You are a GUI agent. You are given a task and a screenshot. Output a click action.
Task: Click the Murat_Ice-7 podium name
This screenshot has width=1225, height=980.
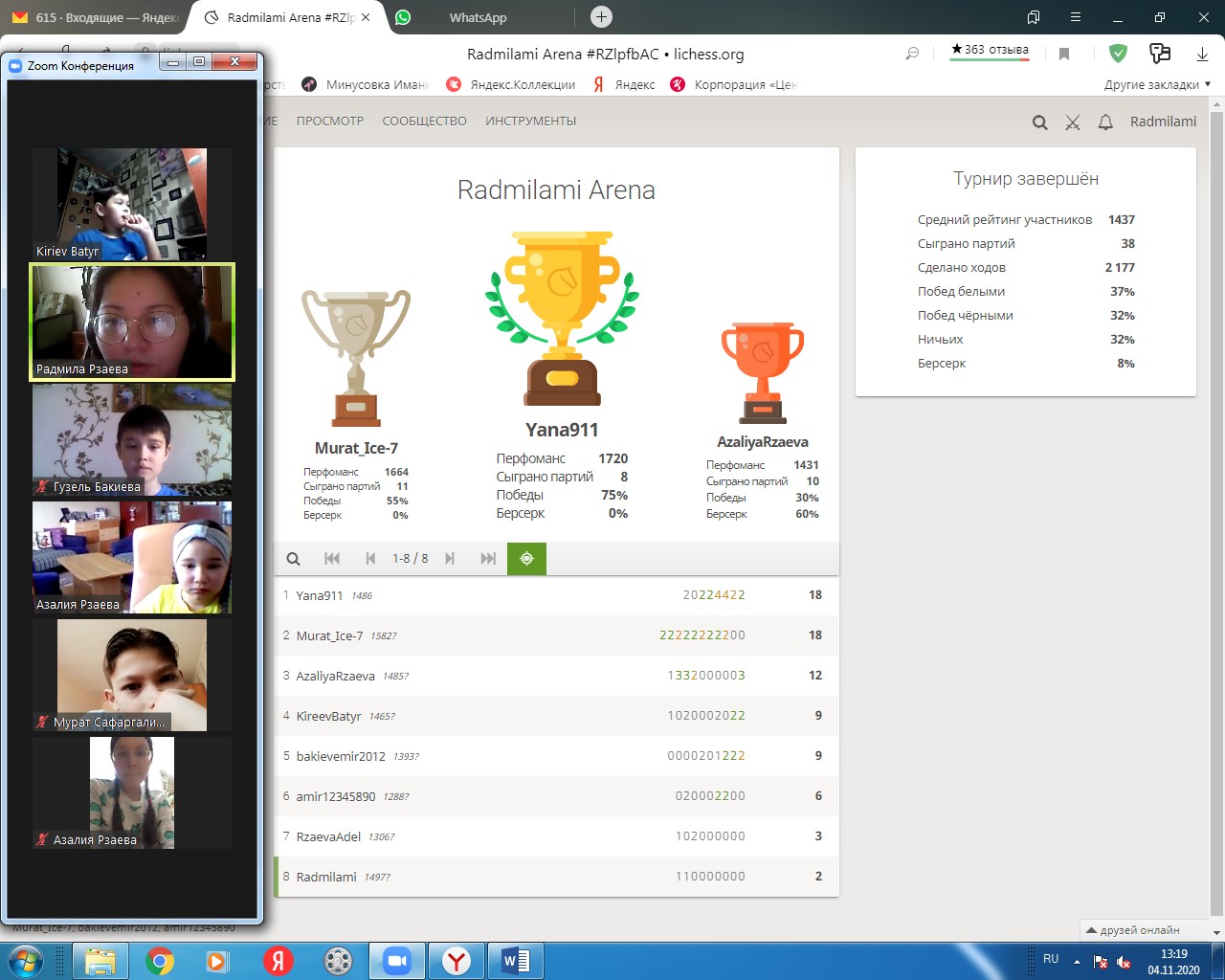tap(356, 448)
